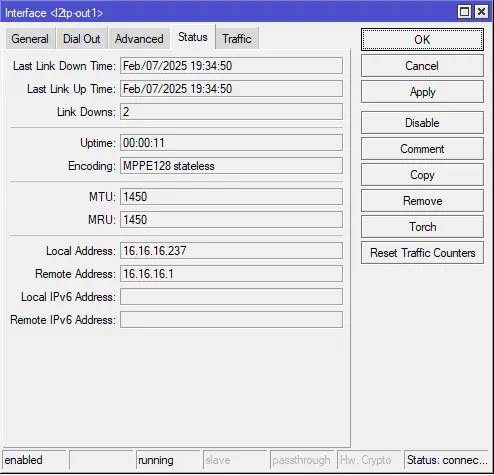Switch to the General tab
The width and height of the screenshot is (494, 475).
tap(30, 39)
